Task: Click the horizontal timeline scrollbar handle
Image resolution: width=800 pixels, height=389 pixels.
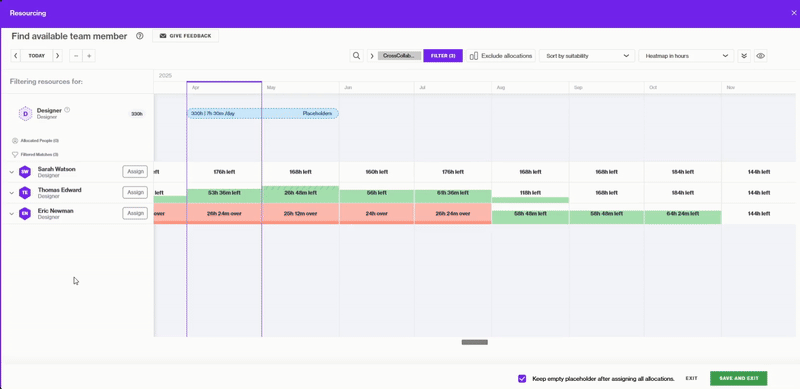Action: coord(474,342)
